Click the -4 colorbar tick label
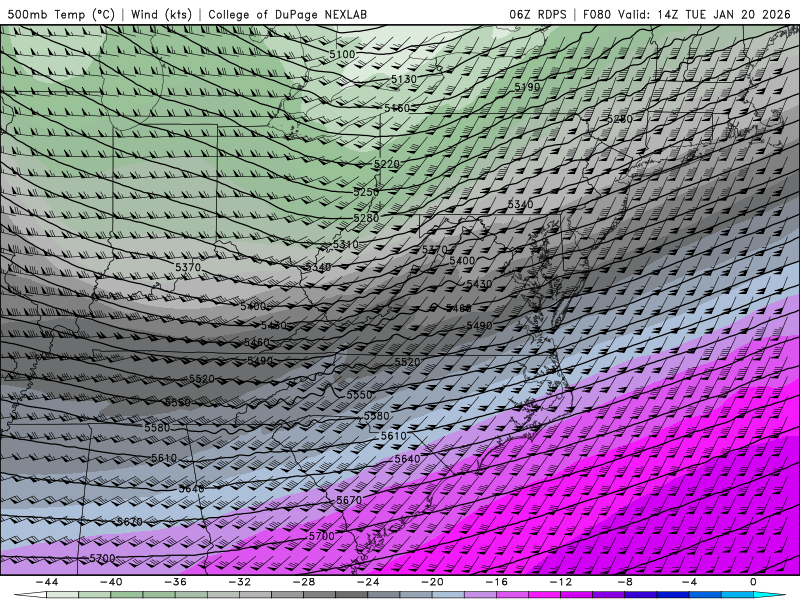The height and width of the screenshot is (600, 800). pos(689,582)
